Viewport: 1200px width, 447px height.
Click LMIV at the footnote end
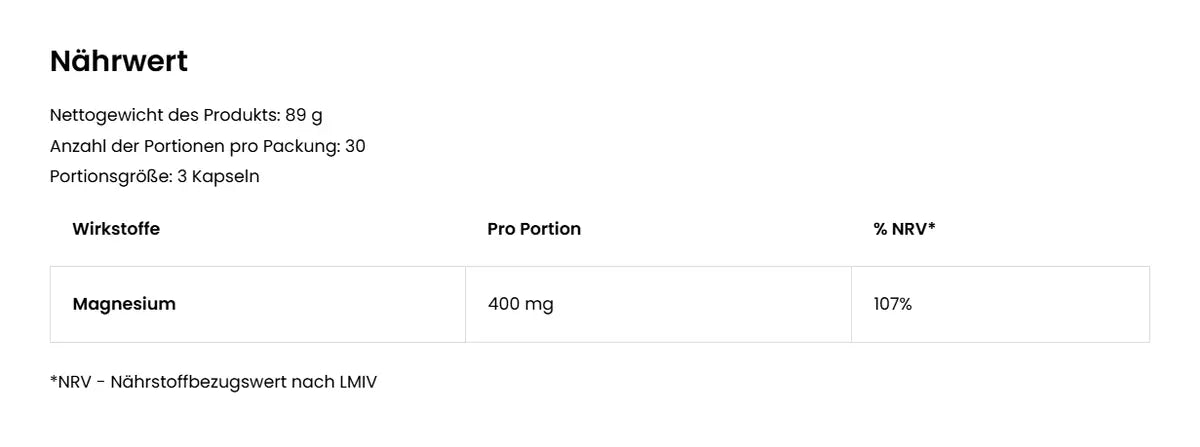click(356, 382)
